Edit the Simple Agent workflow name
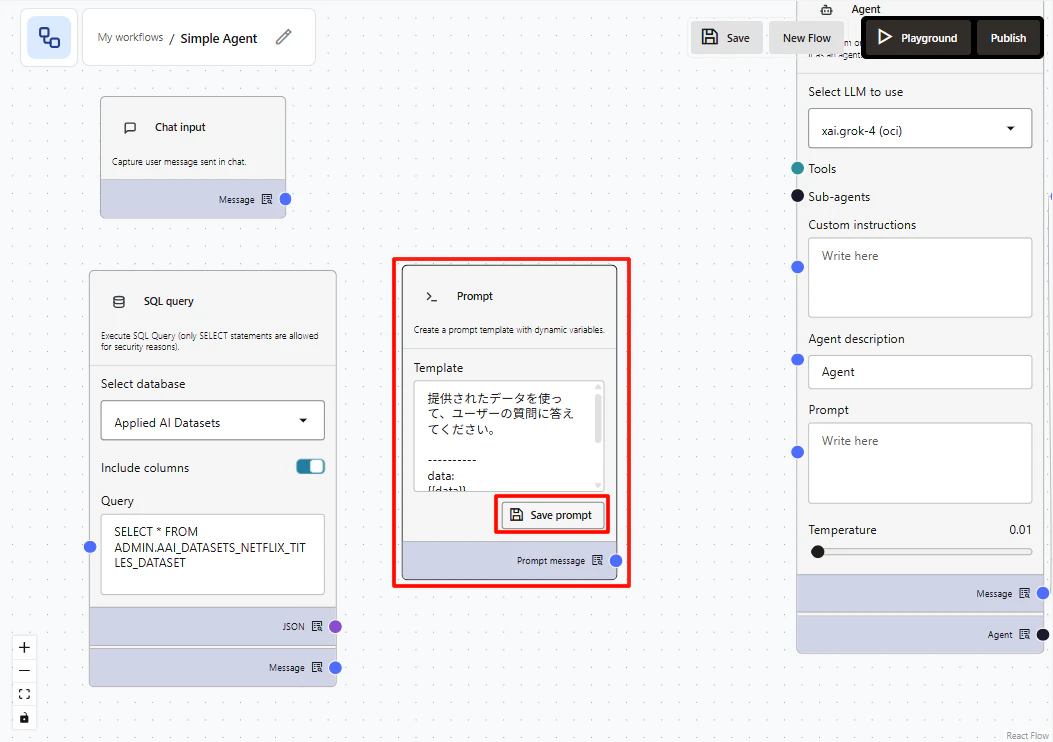Image resolution: width=1053 pixels, height=742 pixels. point(283,37)
